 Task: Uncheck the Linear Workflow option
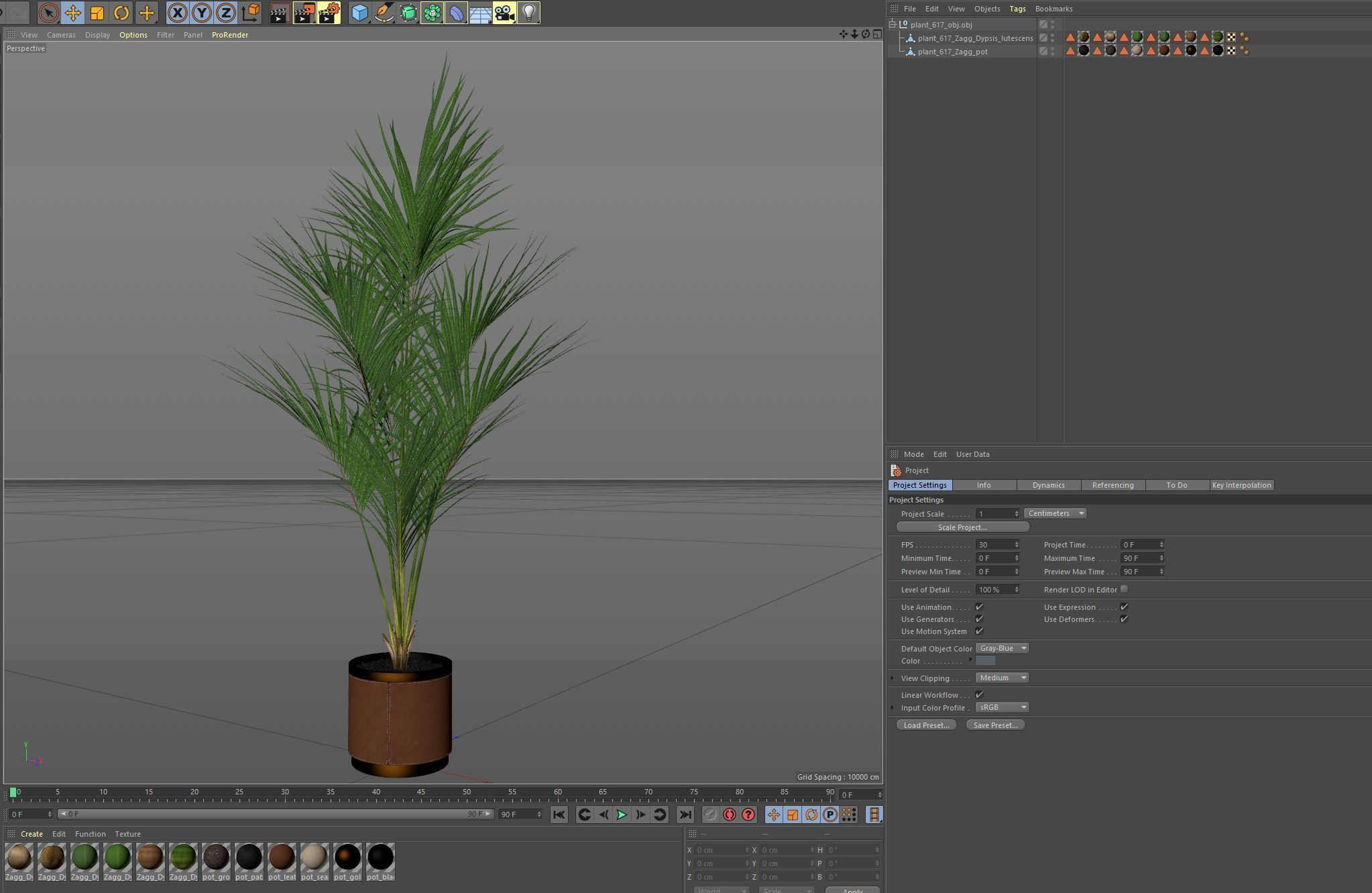(x=979, y=694)
